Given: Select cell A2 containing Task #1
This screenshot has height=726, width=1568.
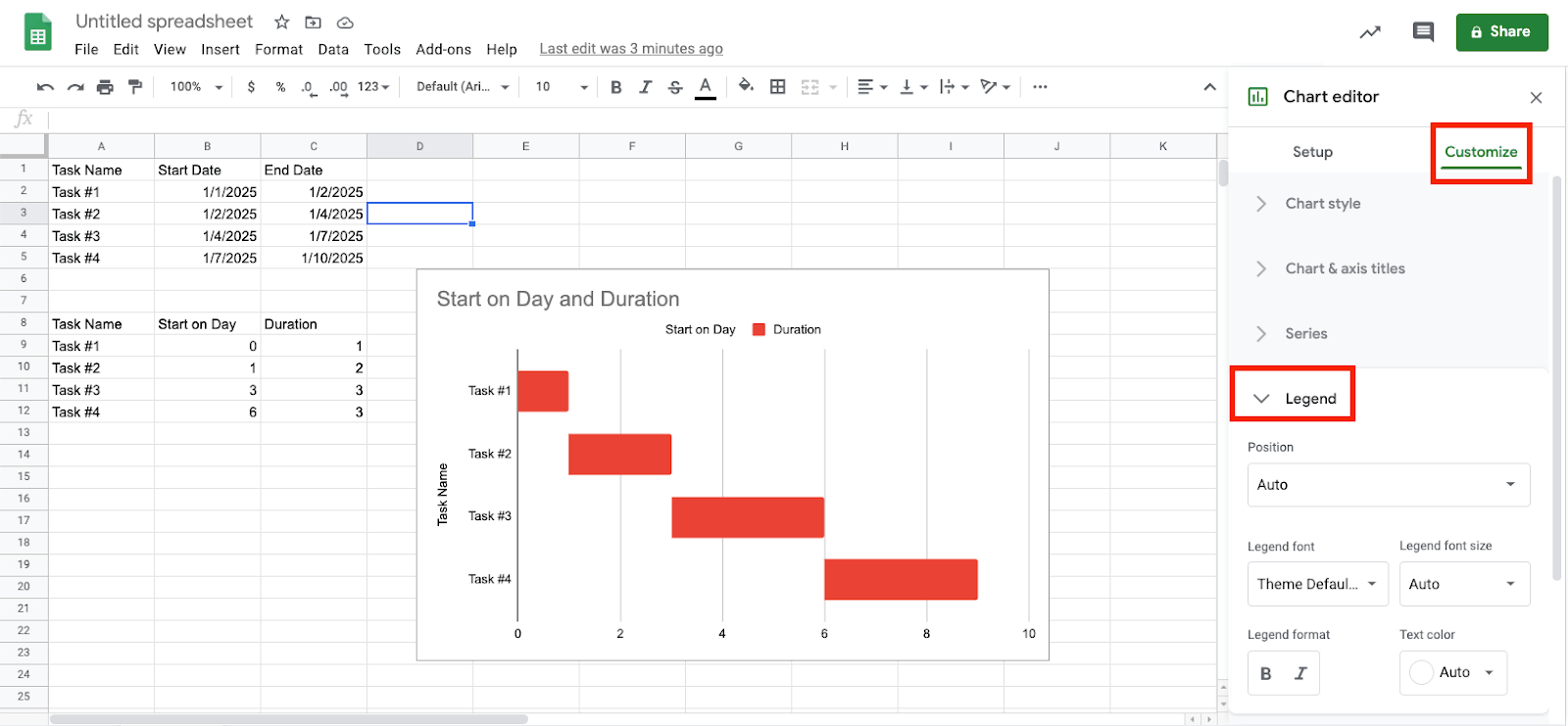Looking at the screenshot, I should (101, 192).
